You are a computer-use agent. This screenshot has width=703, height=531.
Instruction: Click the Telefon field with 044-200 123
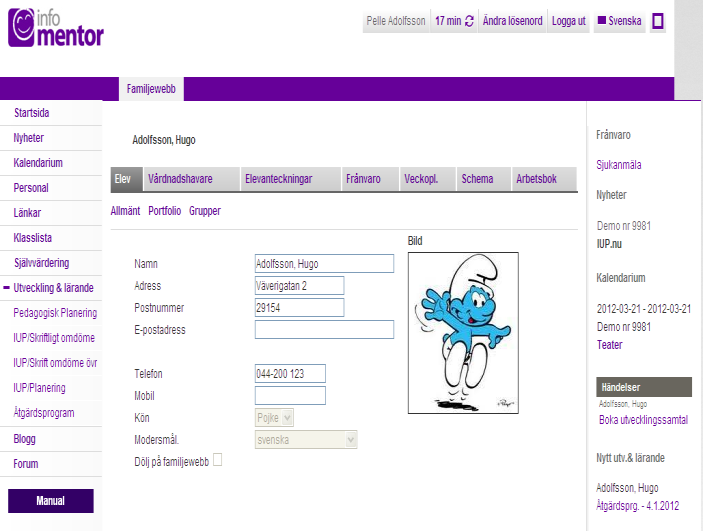coord(290,374)
